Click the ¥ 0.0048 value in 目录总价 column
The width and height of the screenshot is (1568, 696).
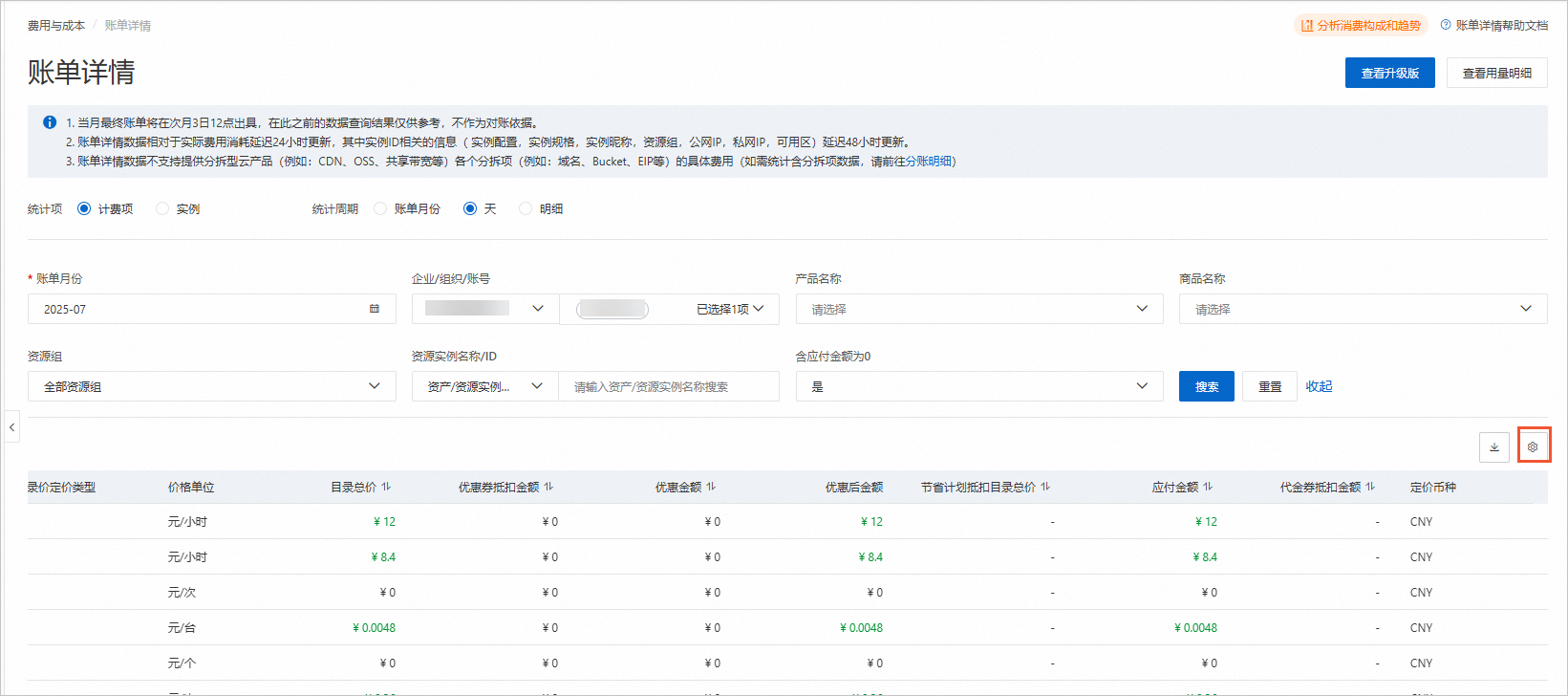pos(374,627)
